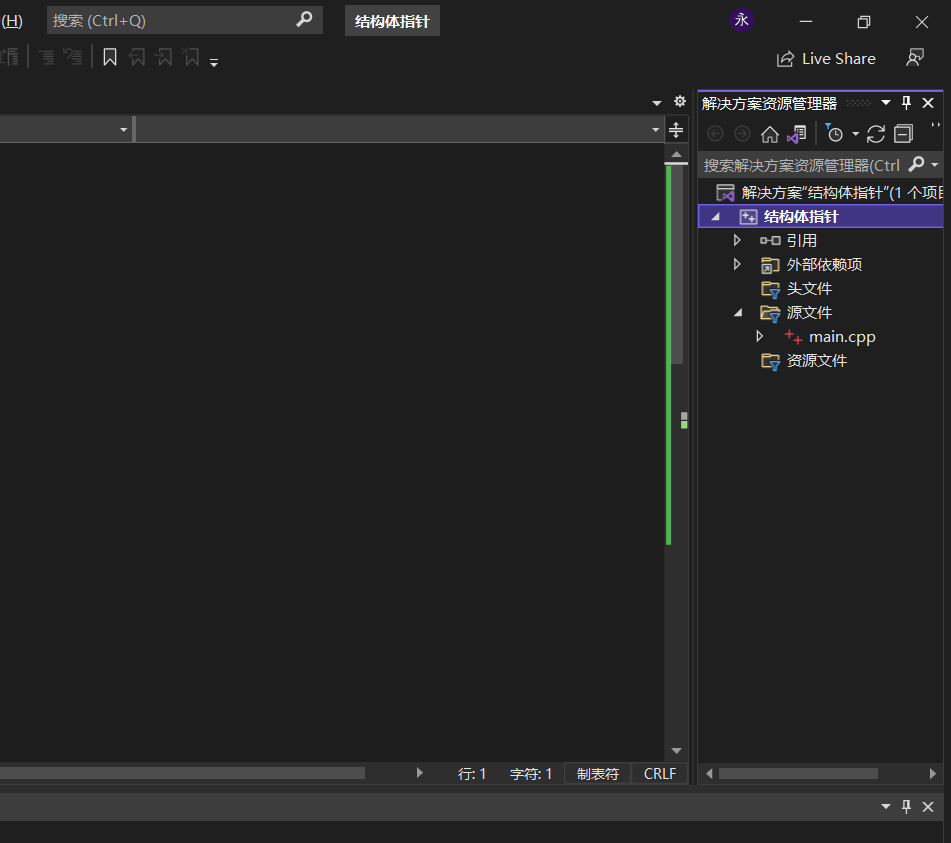
Task: Switch between solution and folder views
Action: [796, 134]
